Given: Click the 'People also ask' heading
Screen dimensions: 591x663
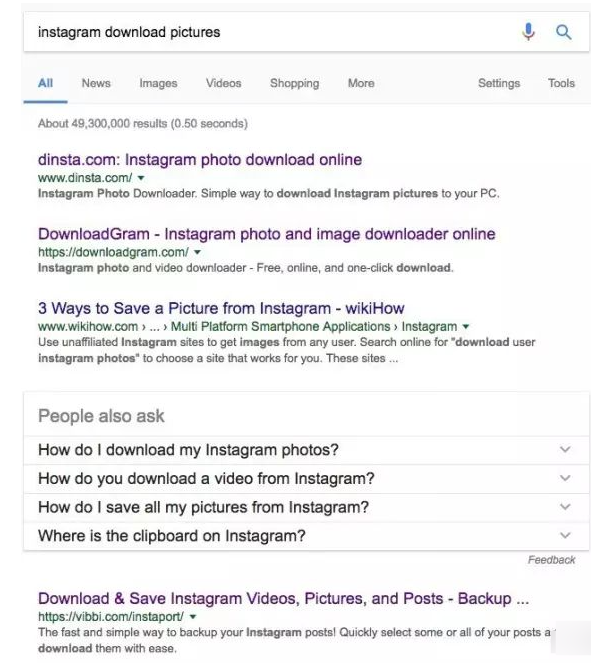Looking at the screenshot, I should click(101, 416).
